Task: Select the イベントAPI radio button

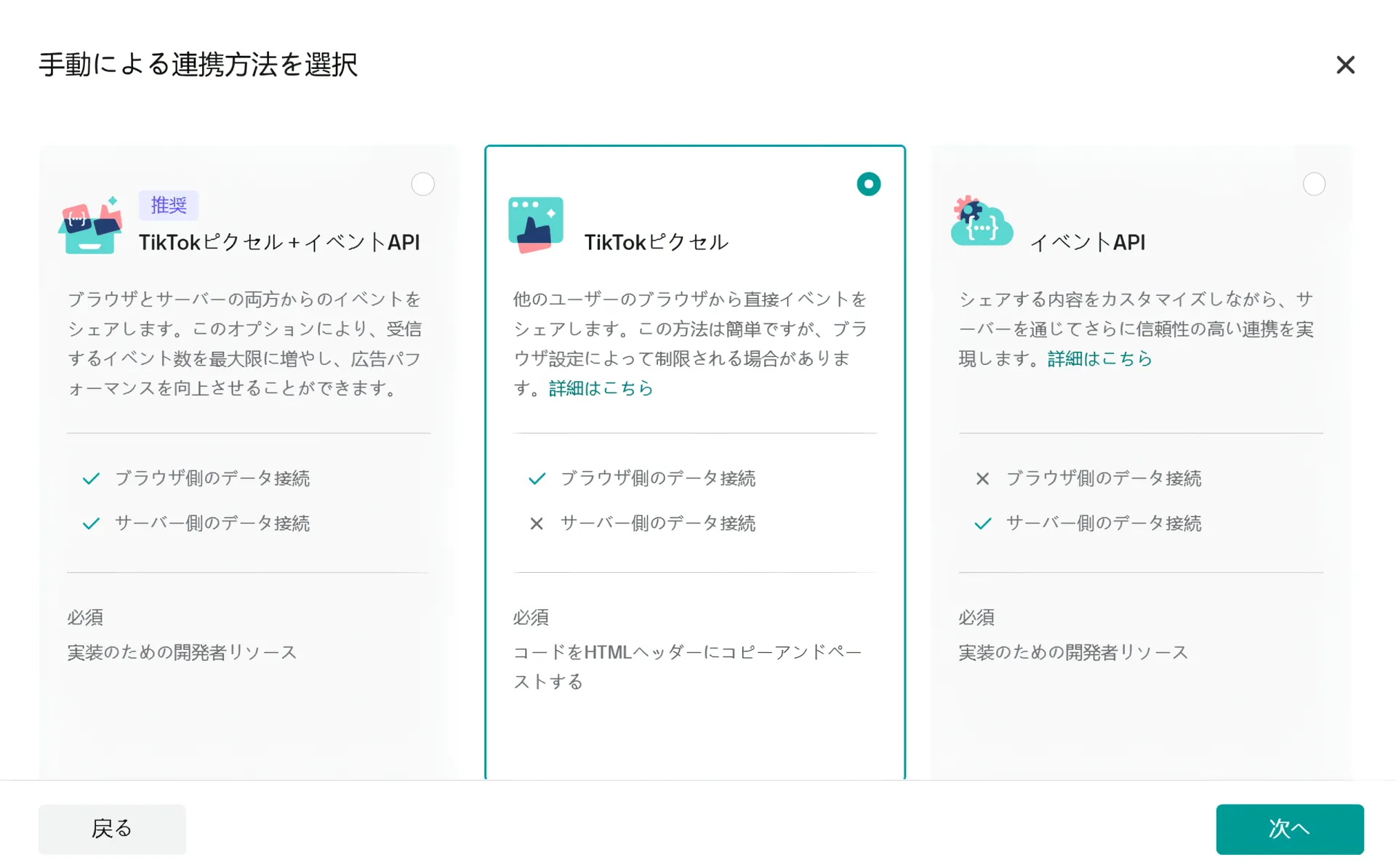Action: (1314, 184)
